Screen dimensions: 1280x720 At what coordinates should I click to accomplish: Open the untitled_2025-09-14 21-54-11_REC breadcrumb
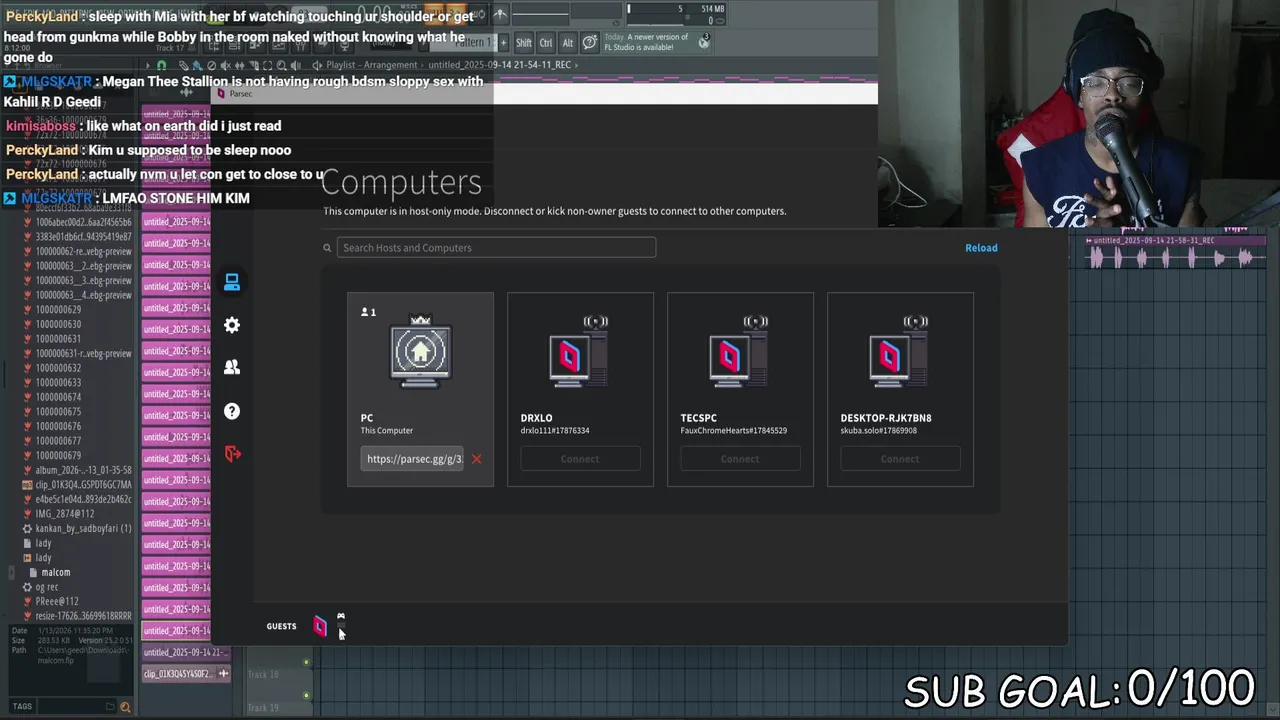coord(499,65)
